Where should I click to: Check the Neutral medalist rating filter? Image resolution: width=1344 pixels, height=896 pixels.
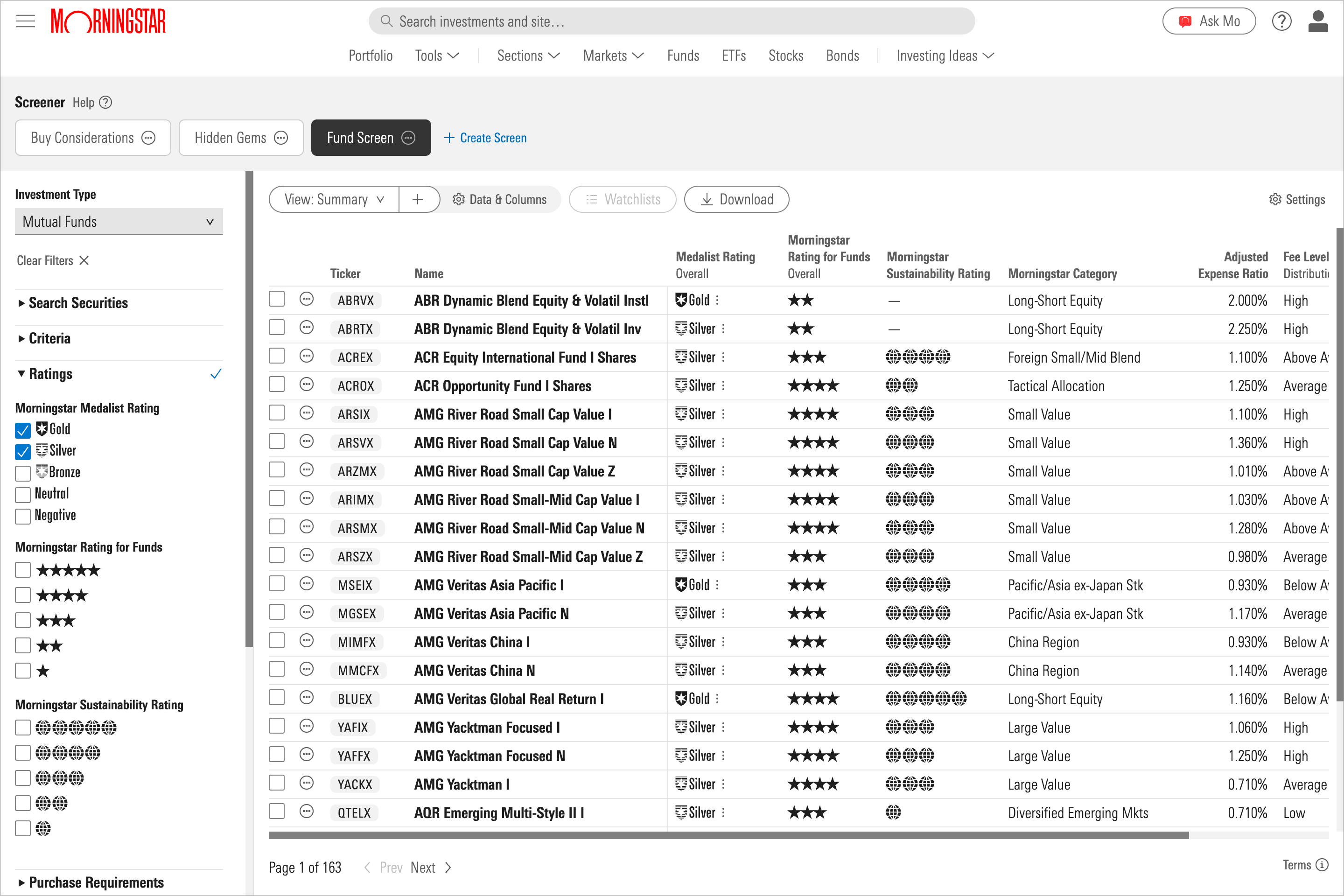coord(22,494)
